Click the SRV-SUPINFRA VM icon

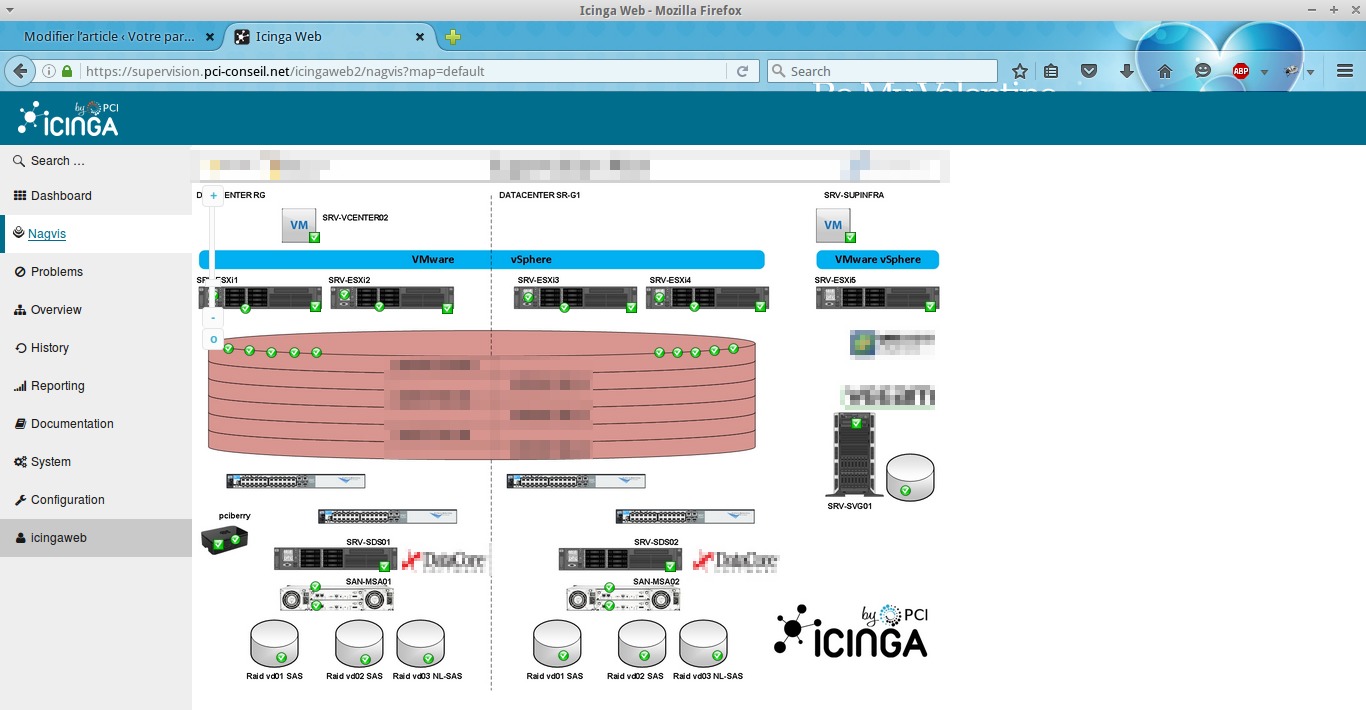click(834, 225)
